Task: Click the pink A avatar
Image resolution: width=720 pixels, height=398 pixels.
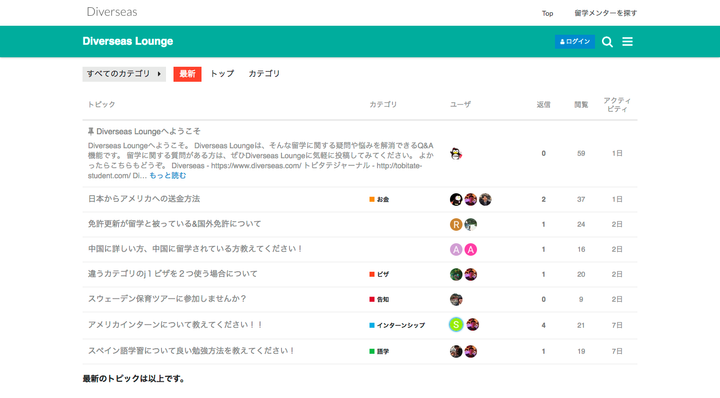Action: click(471, 249)
